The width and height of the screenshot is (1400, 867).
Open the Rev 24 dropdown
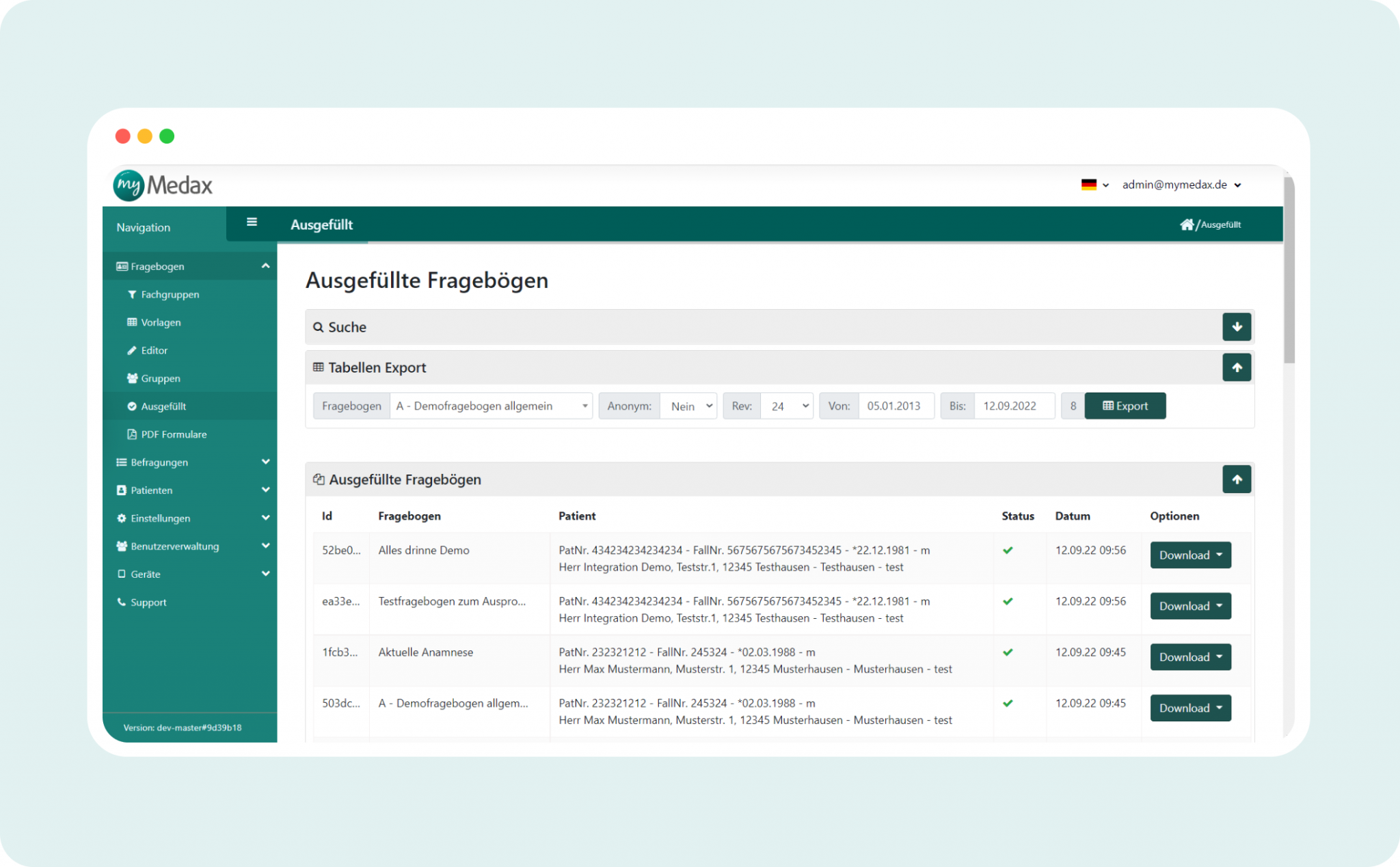tap(787, 406)
